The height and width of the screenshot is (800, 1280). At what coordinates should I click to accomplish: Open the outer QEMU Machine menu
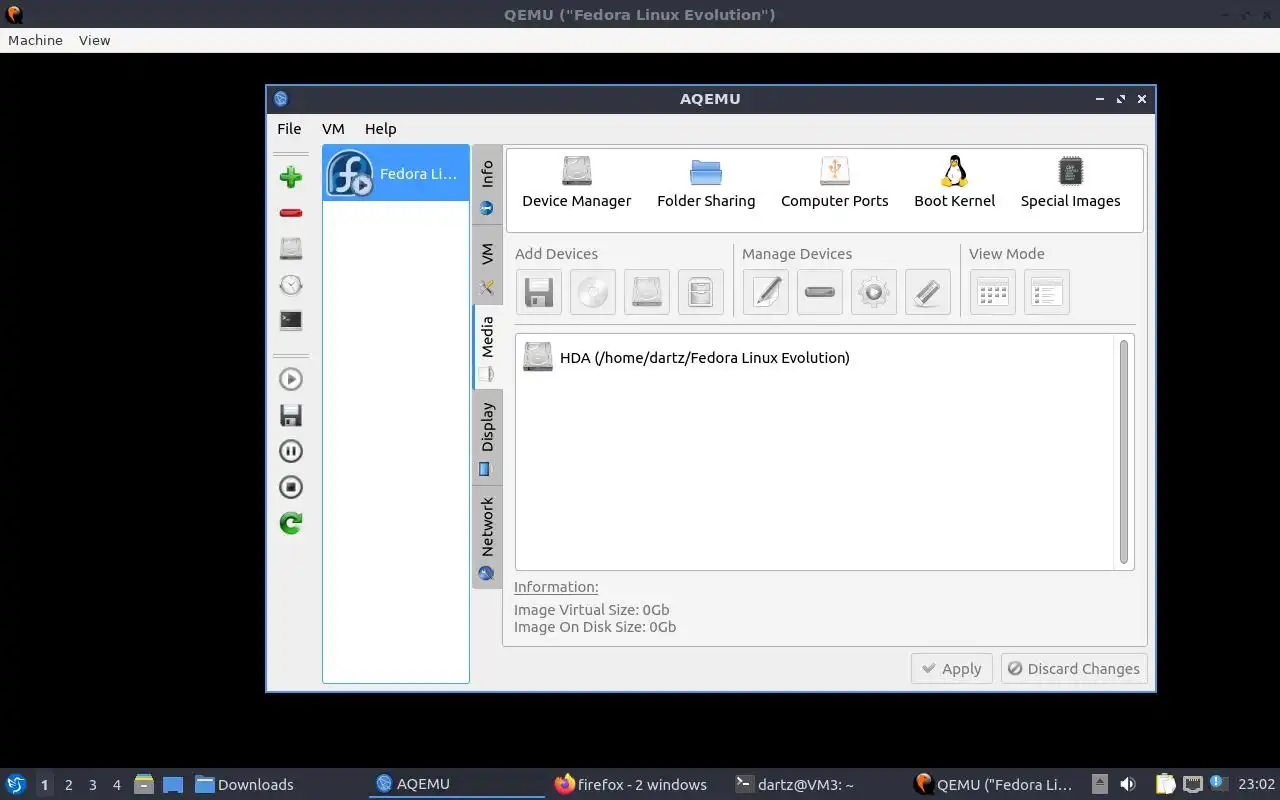tap(35, 40)
